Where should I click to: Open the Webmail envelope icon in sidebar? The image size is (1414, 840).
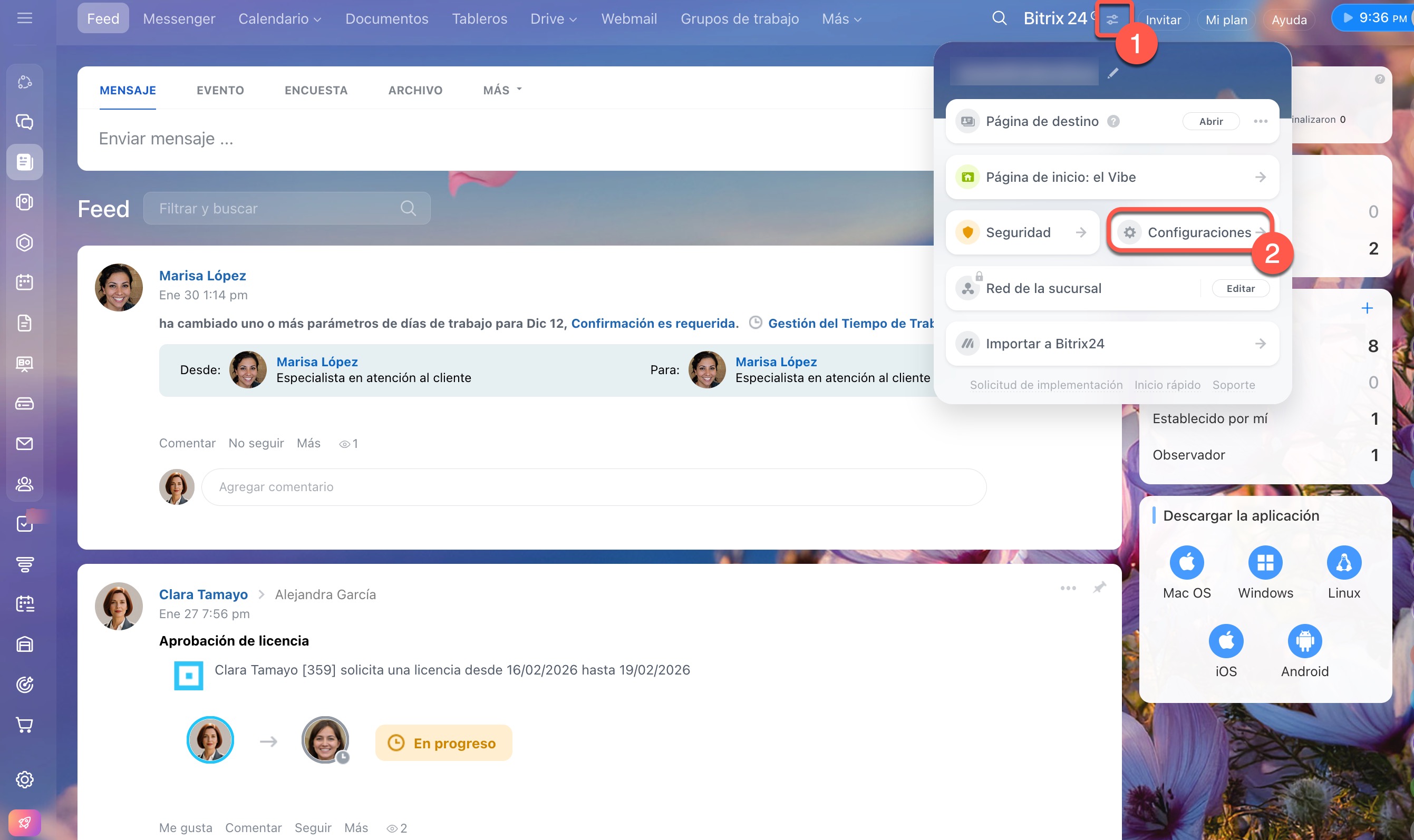click(x=24, y=444)
